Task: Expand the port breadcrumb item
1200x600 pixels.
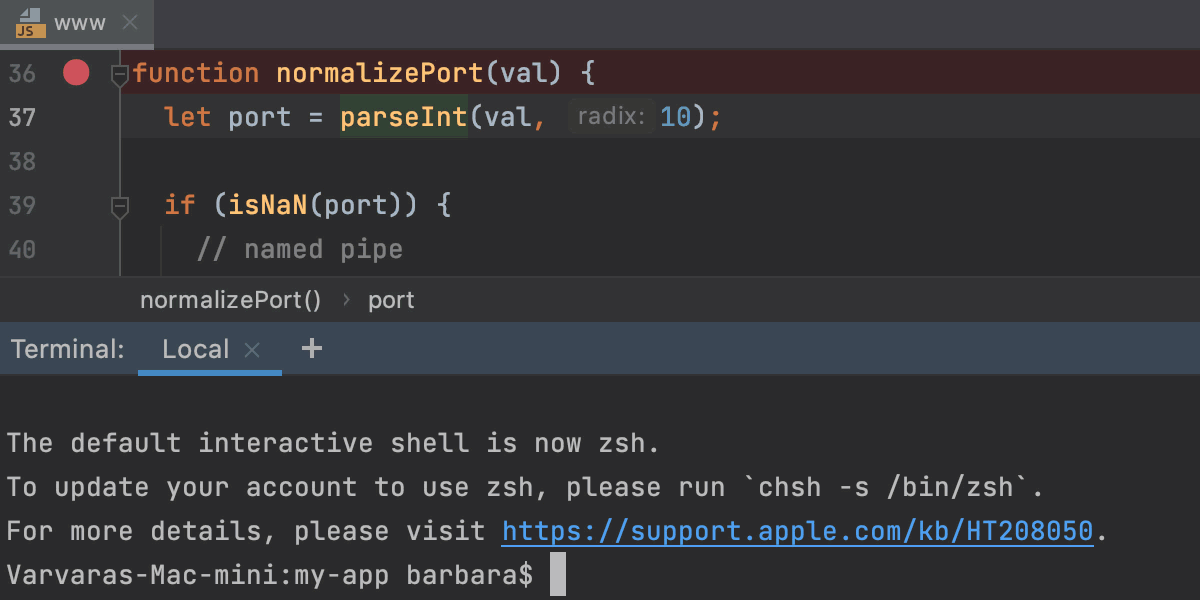Action: (x=391, y=300)
